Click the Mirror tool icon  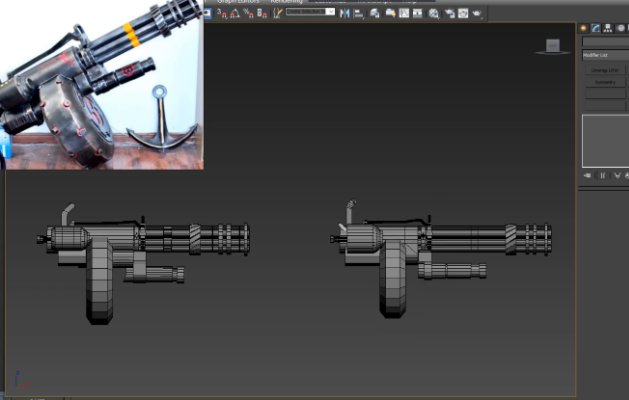[x=345, y=13]
